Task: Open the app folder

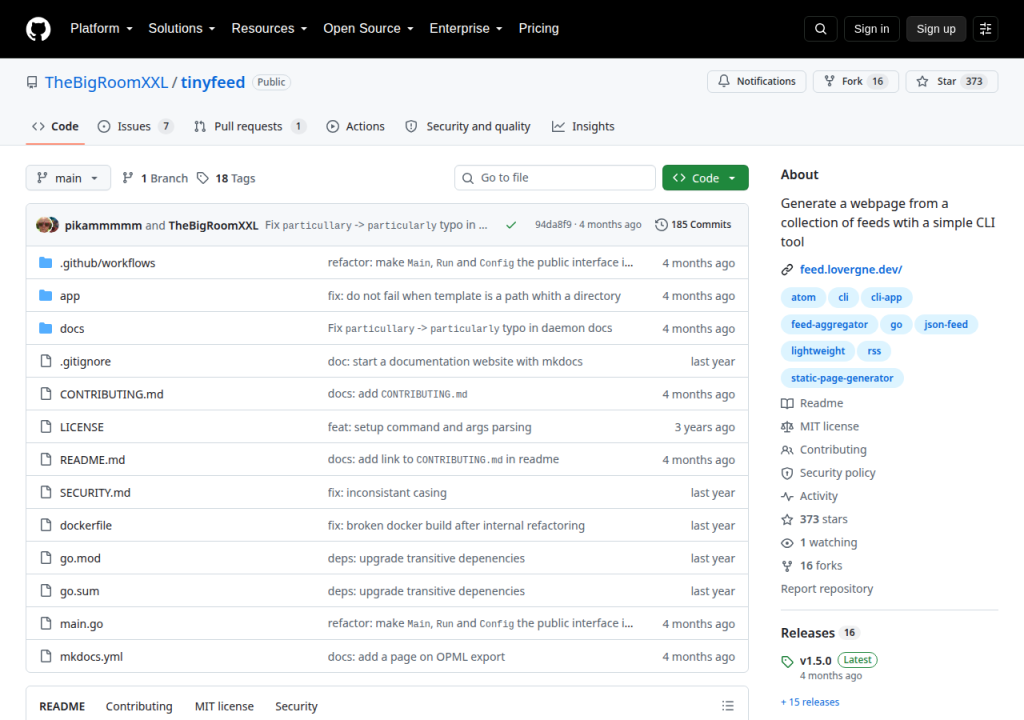Action: click(x=69, y=296)
